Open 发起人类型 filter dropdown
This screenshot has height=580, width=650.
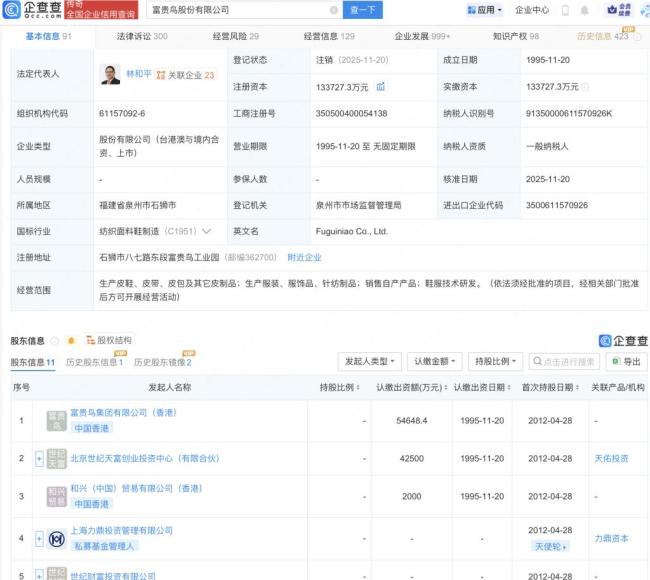369,362
